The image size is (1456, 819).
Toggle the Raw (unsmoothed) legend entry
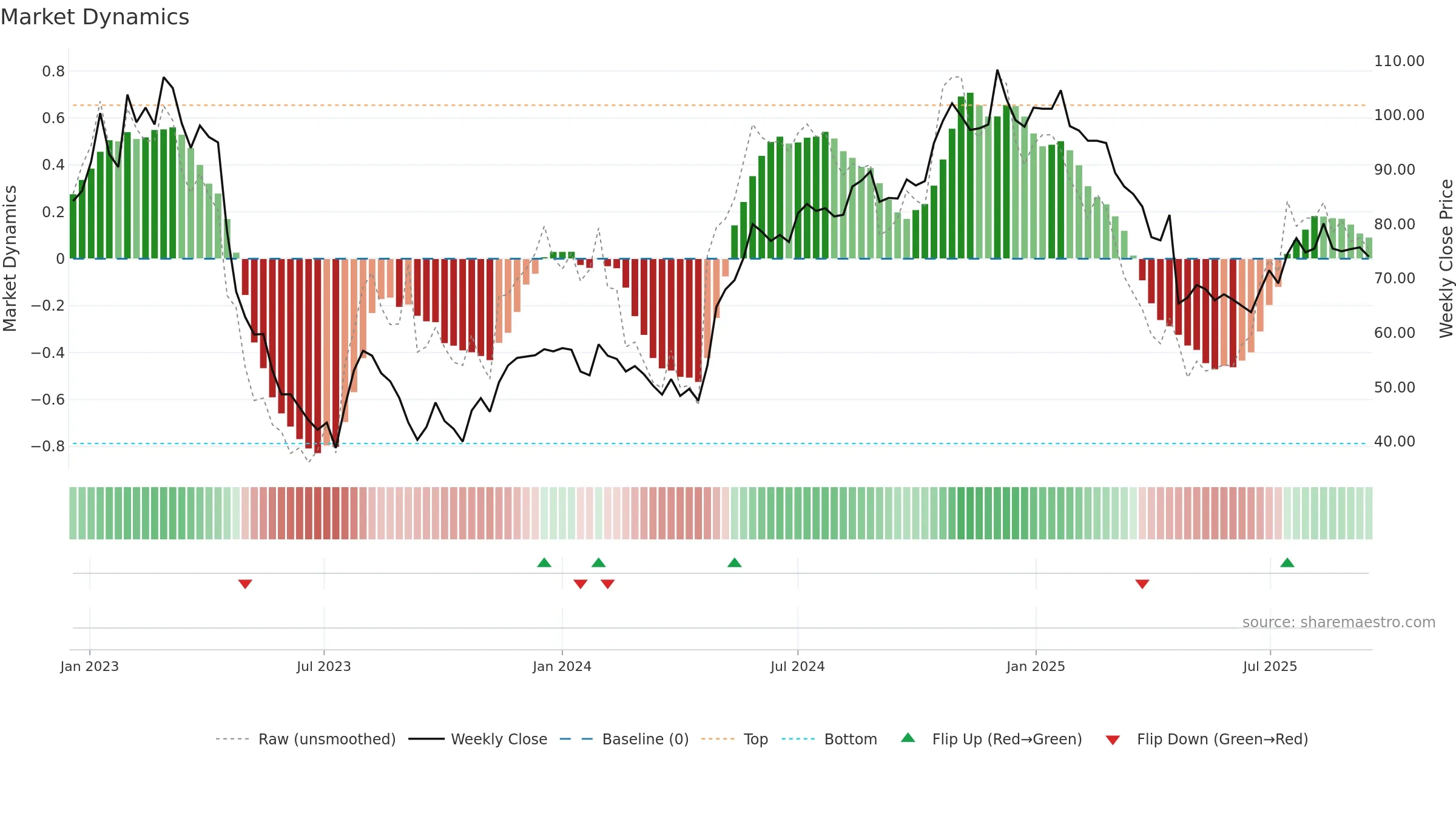coord(306,739)
